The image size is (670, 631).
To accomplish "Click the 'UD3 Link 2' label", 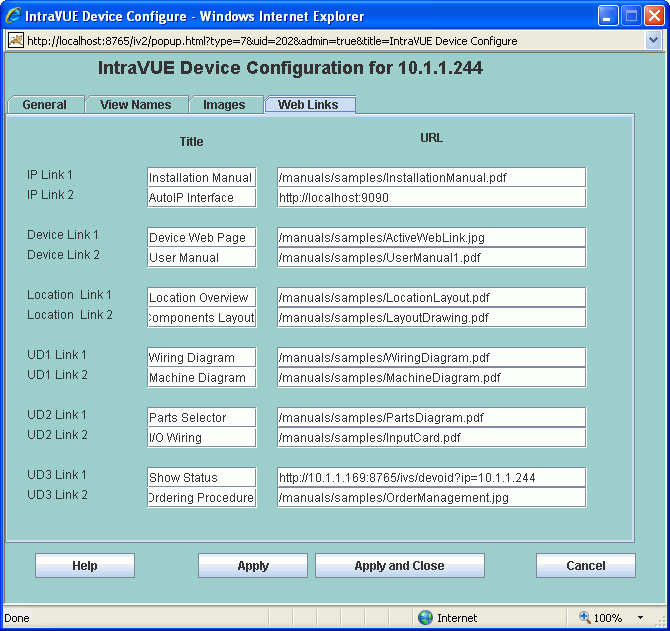I will click(57, 495).
